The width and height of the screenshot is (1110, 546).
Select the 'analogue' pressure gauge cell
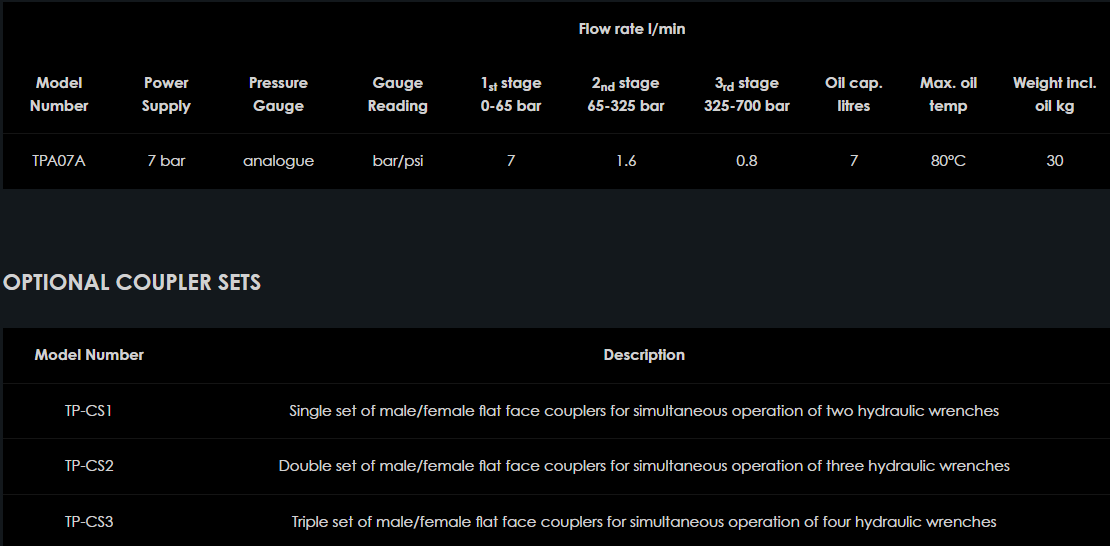tap(278, 161)
